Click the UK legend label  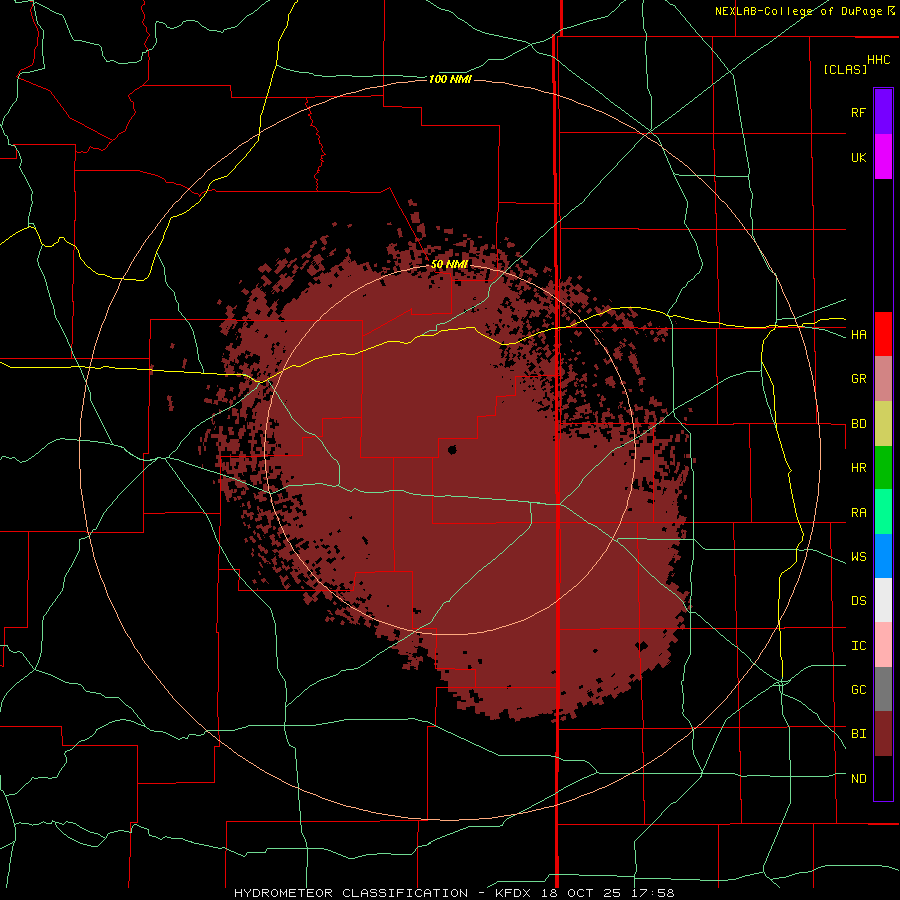pyautogui.click(x=858, y=157)
